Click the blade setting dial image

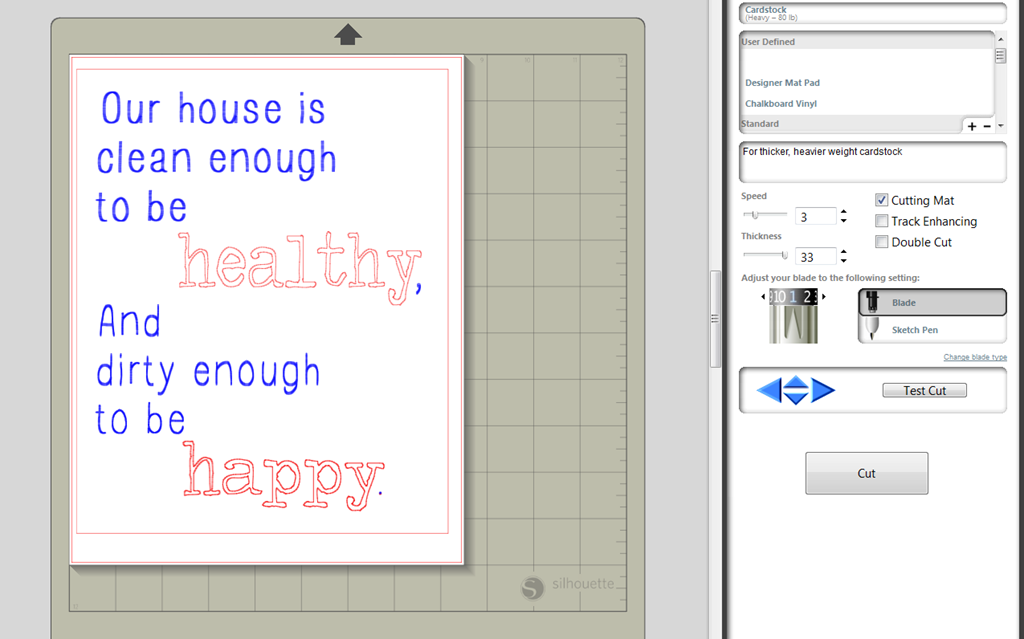[793, 316]
